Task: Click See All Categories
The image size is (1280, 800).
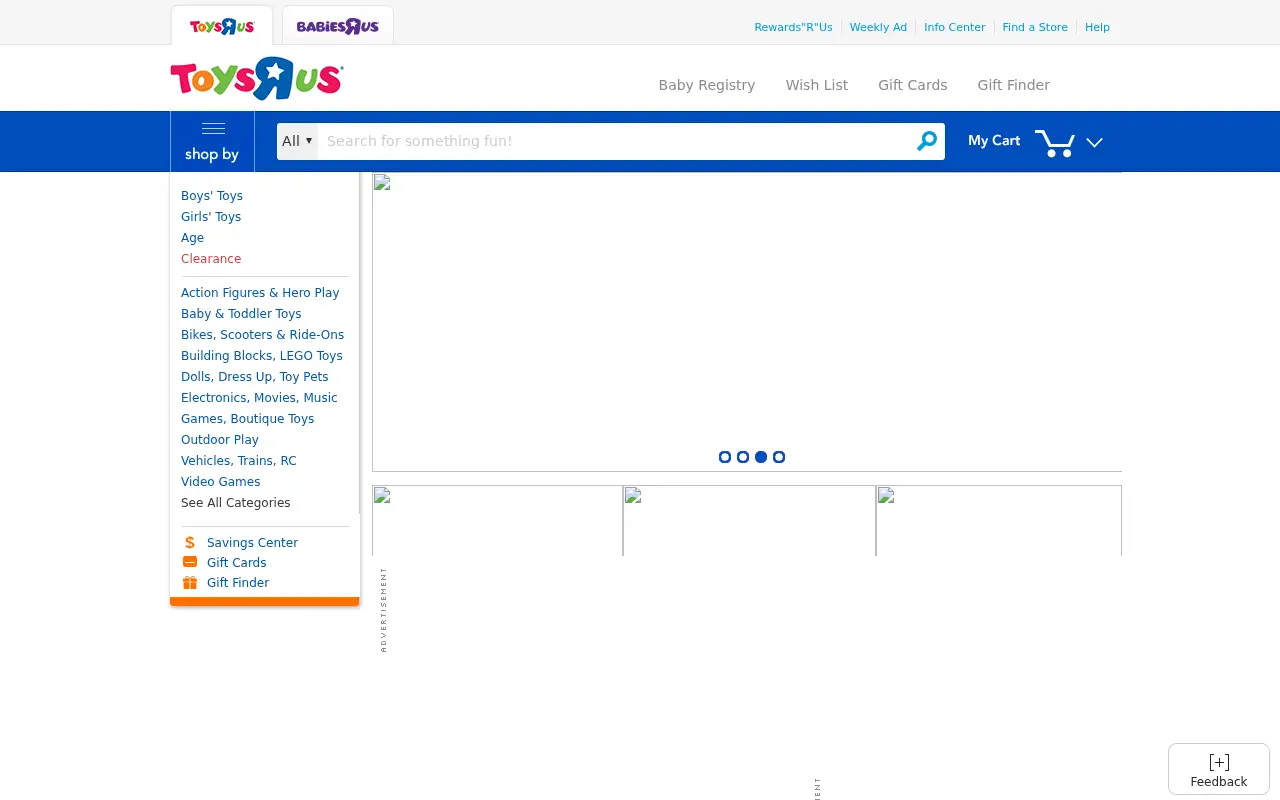Action: click(x=236, y=503)
